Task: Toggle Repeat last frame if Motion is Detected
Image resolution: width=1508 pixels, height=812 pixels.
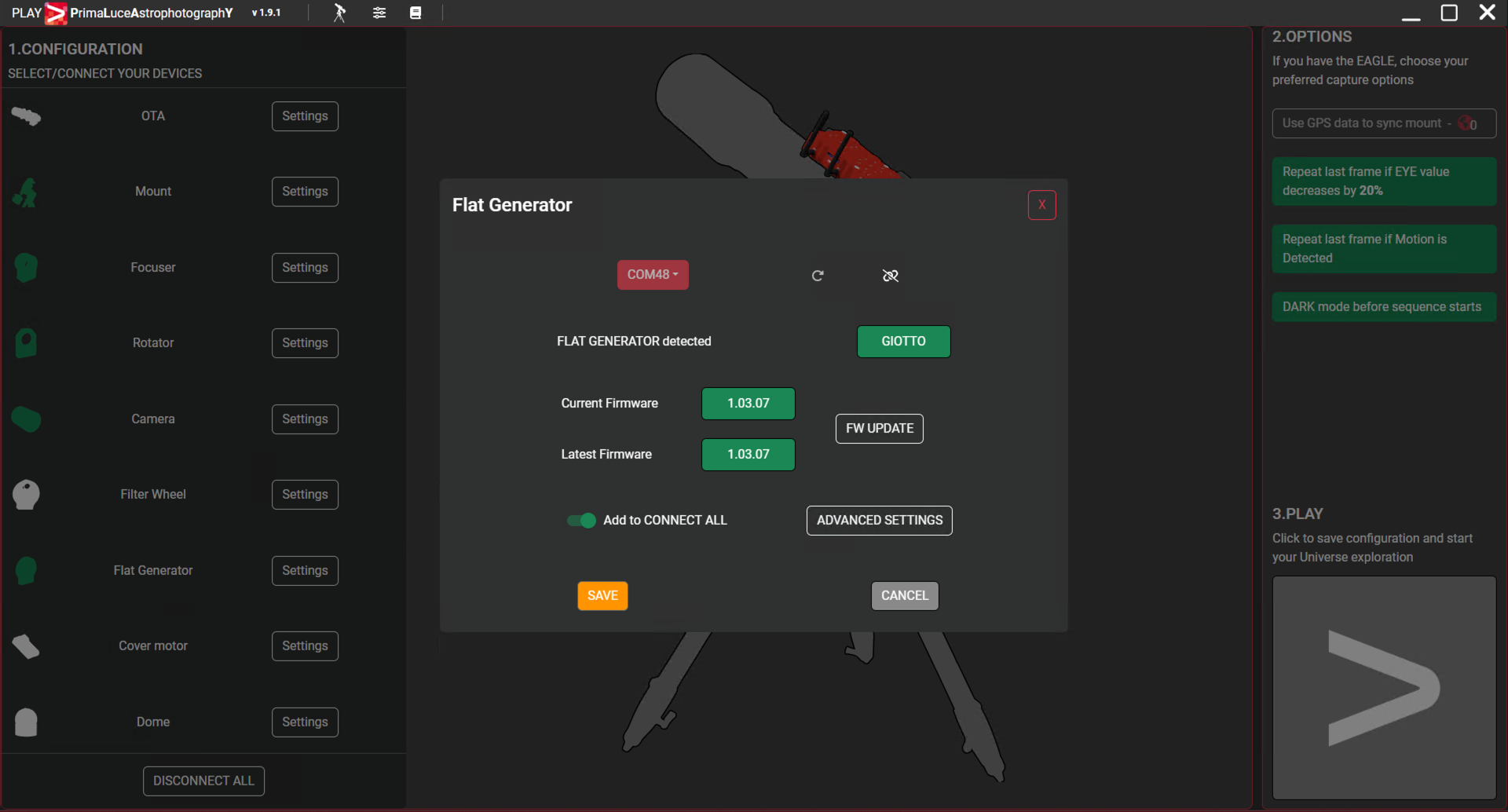Action: [1384, 249]
